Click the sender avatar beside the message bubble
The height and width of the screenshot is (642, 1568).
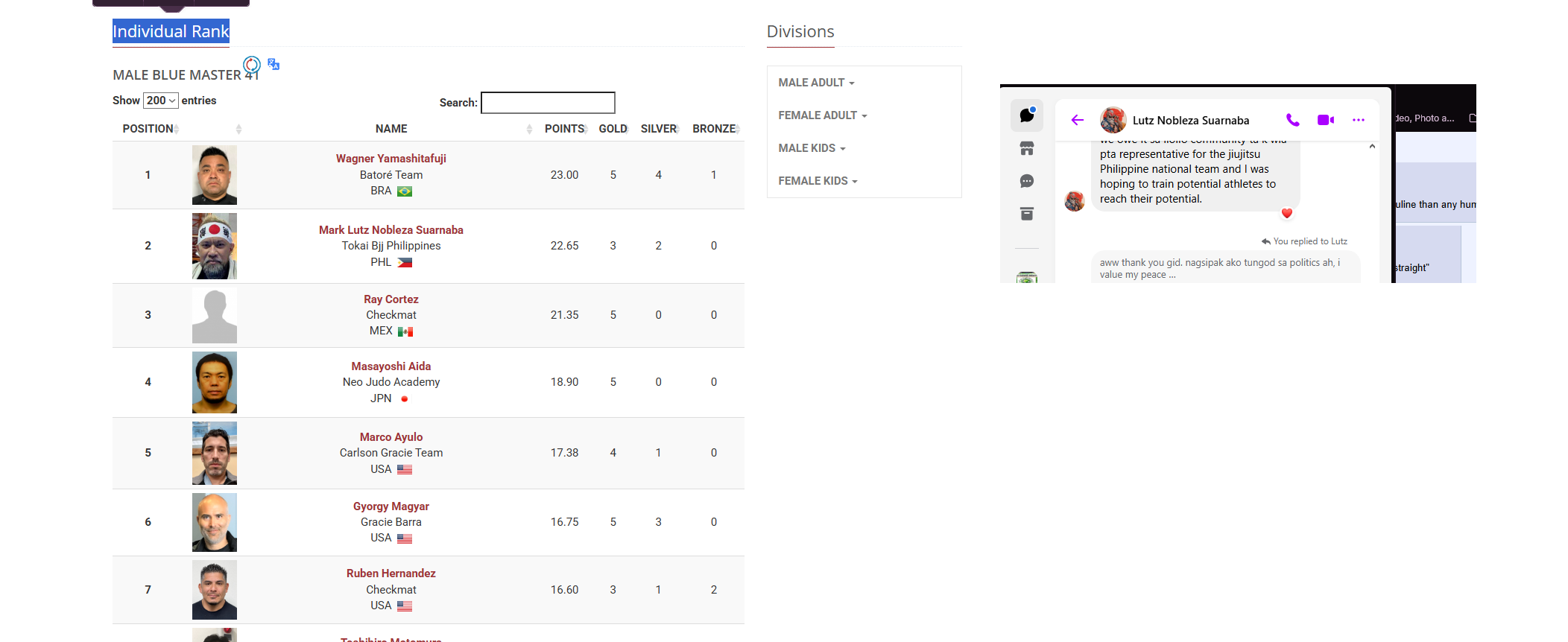pyautogui.click(x=1075, y=201)
